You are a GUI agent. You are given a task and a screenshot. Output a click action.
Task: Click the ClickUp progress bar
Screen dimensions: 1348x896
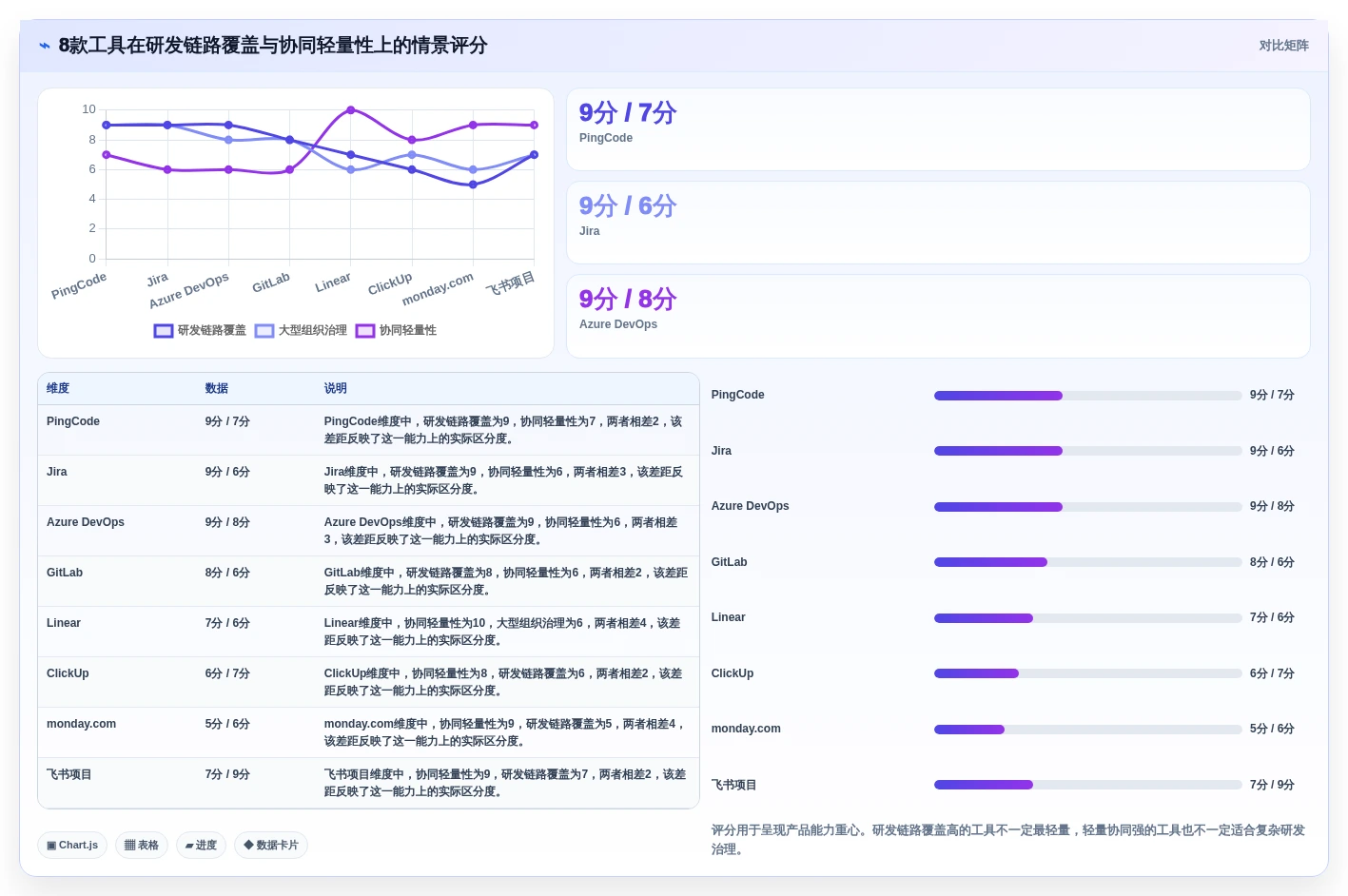(x=1088, y=673)
